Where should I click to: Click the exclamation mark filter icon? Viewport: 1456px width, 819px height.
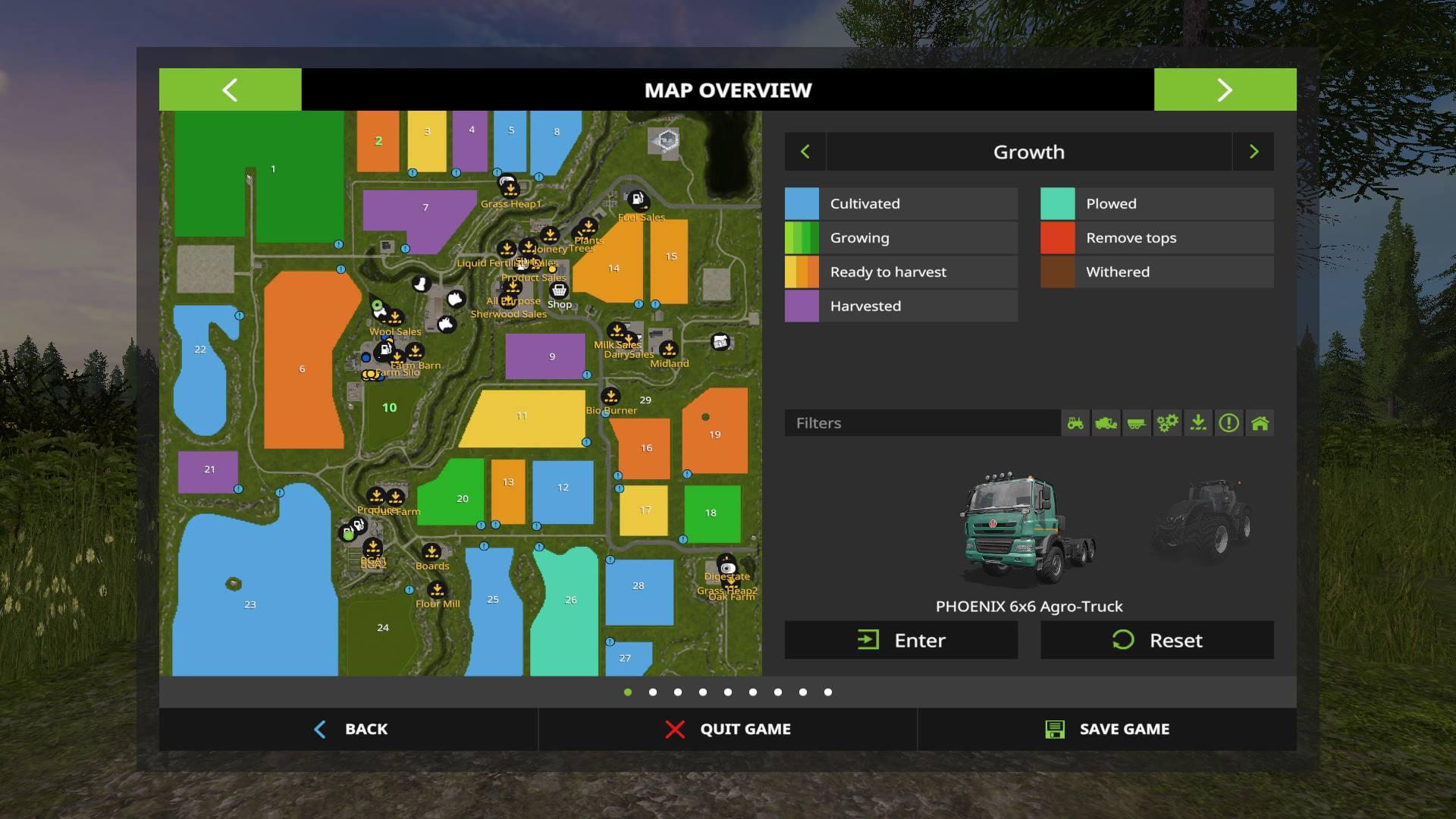click(1228, 423)
